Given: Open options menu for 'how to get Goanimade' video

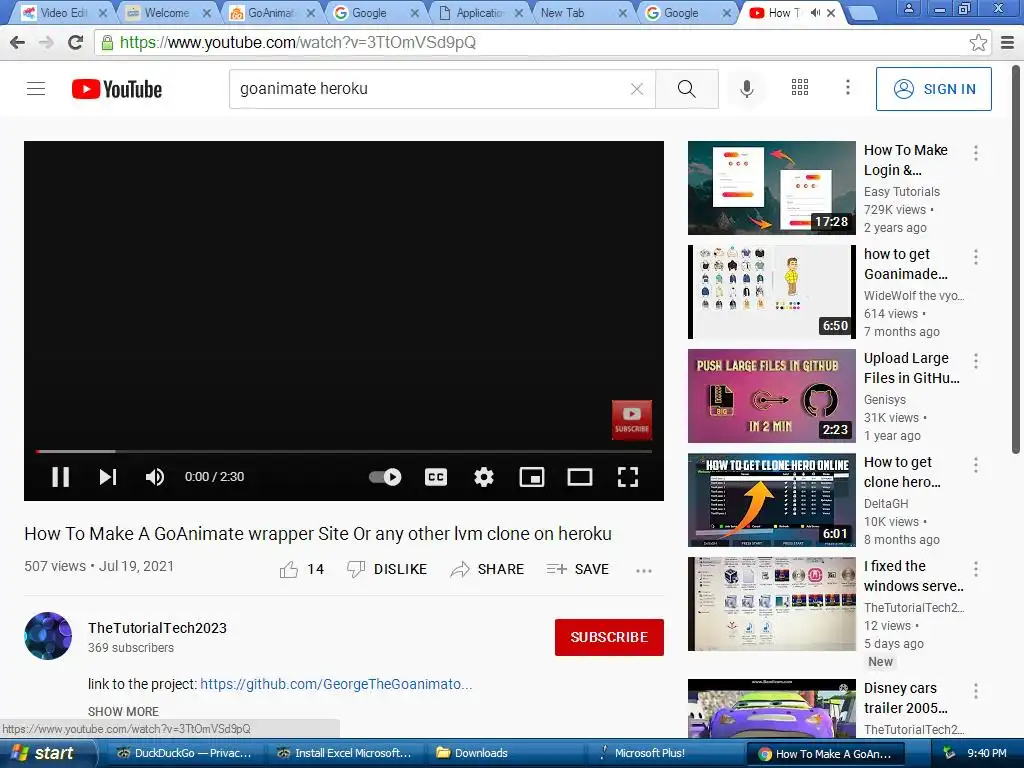Looking at the screenshot, I should [x=976, y=257].
